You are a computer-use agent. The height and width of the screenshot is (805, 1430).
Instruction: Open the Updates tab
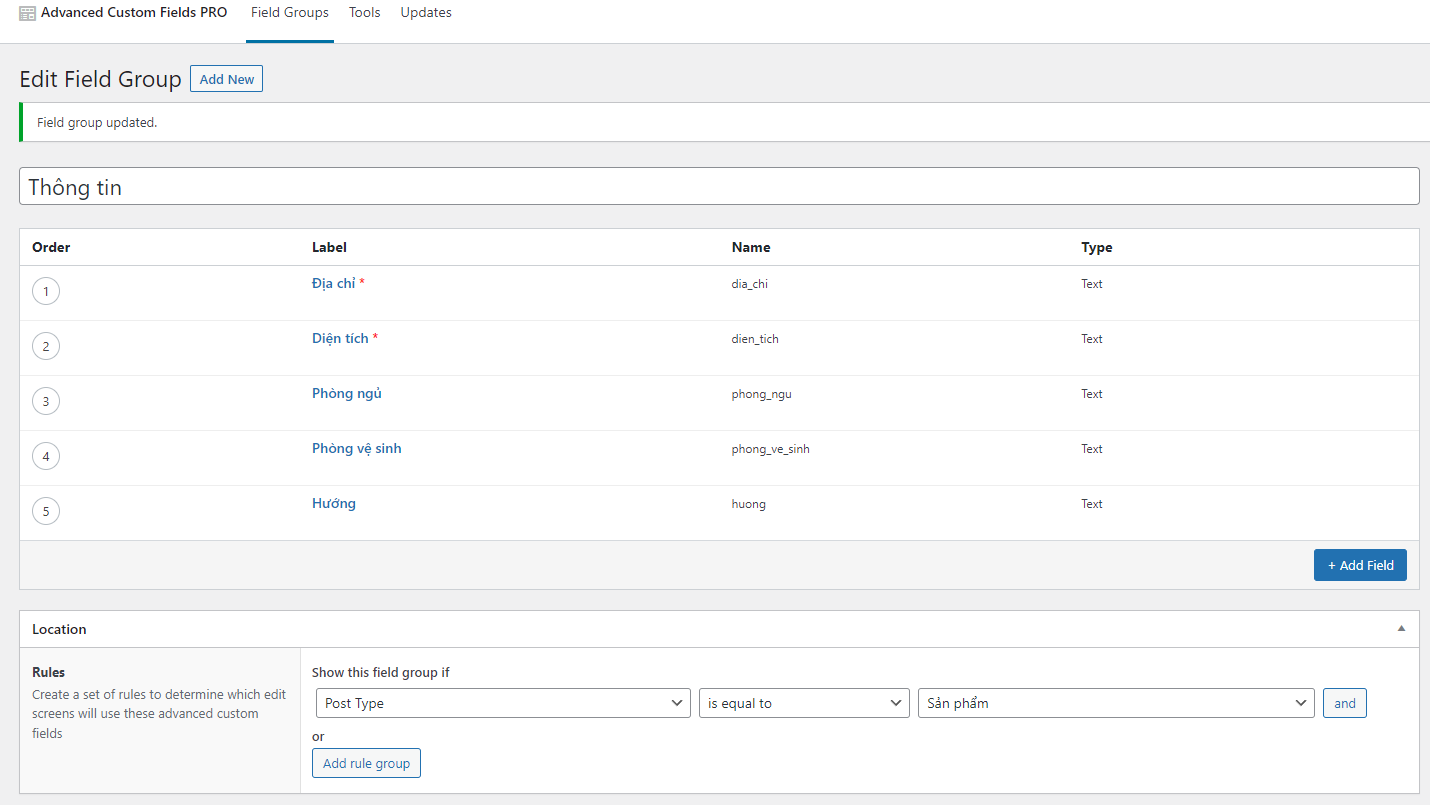(x=426, y=13)
